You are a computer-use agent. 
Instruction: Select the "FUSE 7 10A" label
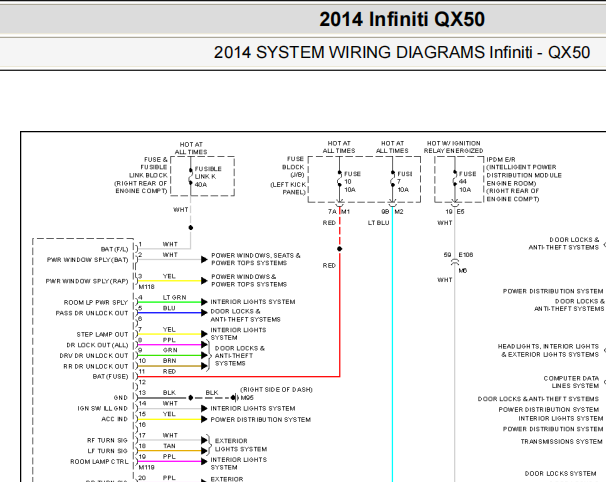(405, 182)
